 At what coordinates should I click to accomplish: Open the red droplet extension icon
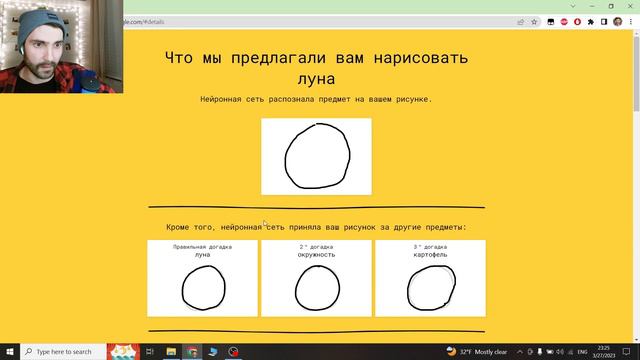point(577,22)
